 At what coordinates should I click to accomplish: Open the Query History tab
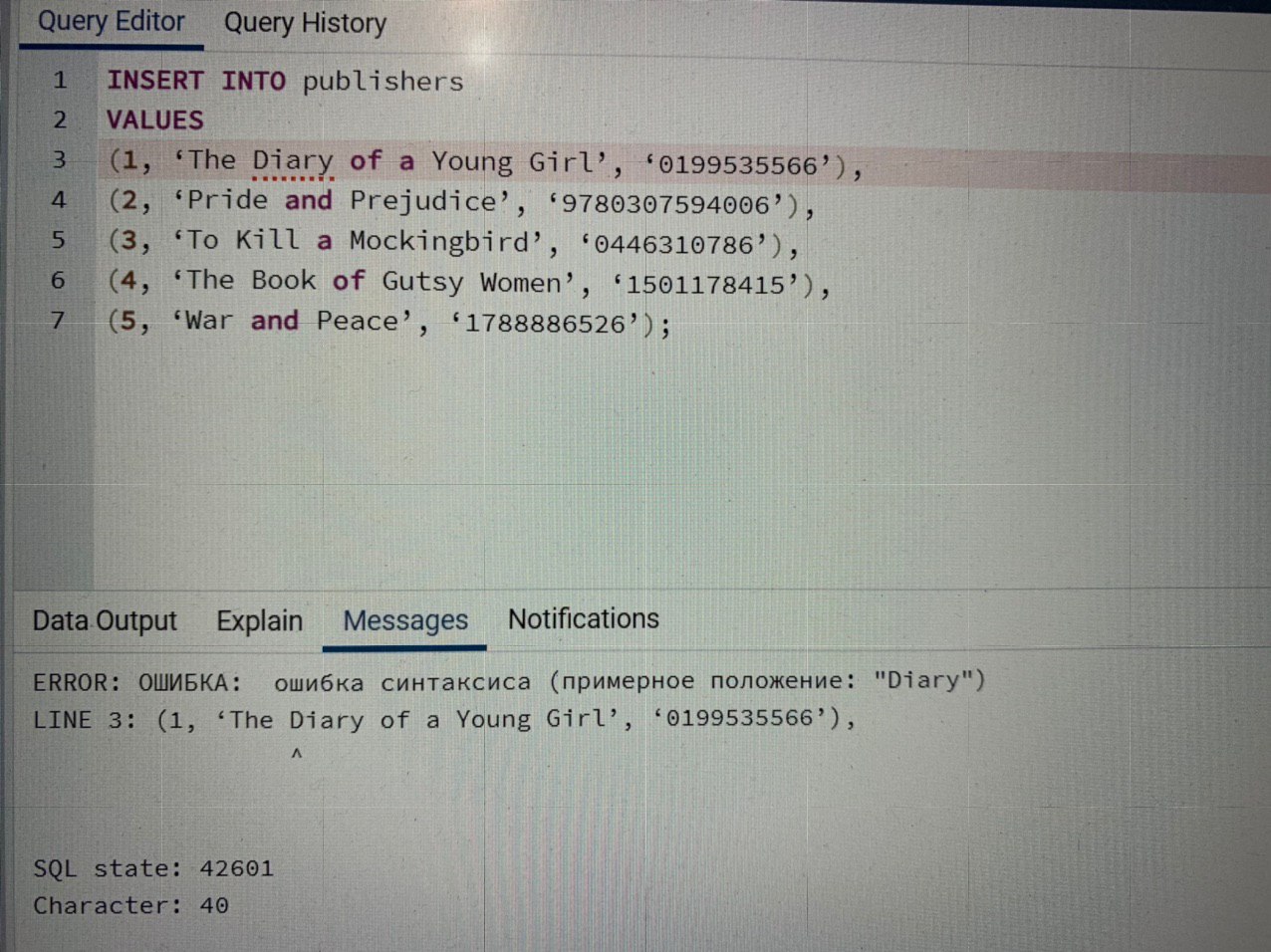pos(305,23)
